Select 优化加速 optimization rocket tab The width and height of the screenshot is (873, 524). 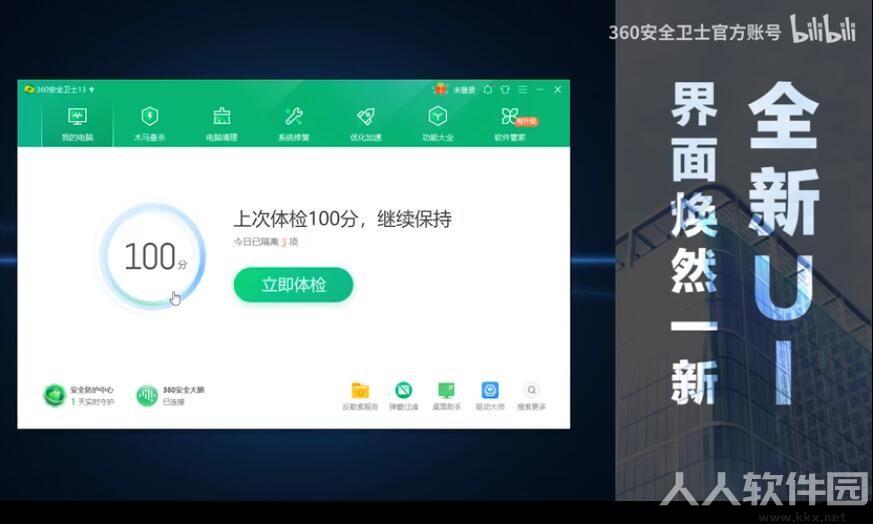pyautogui.click(x=366, y=124)
